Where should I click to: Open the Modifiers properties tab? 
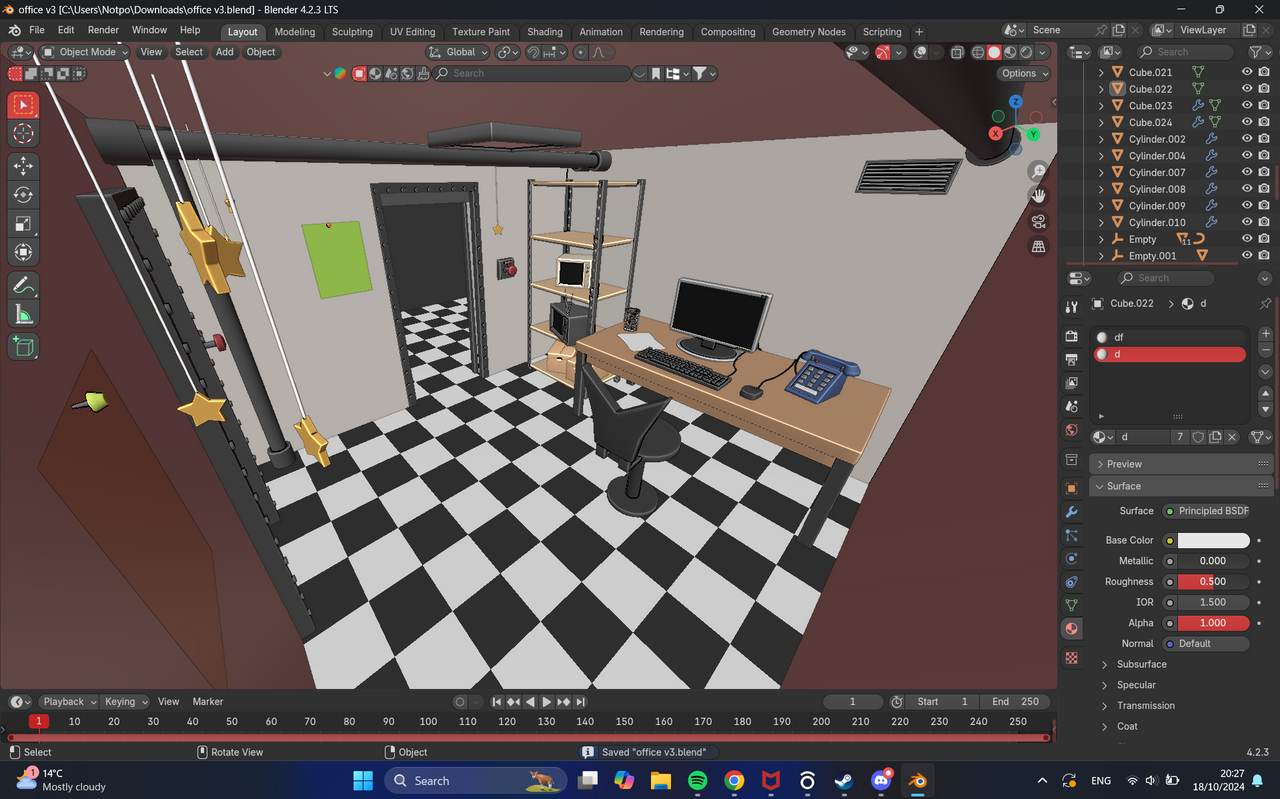click(1072, 512)
